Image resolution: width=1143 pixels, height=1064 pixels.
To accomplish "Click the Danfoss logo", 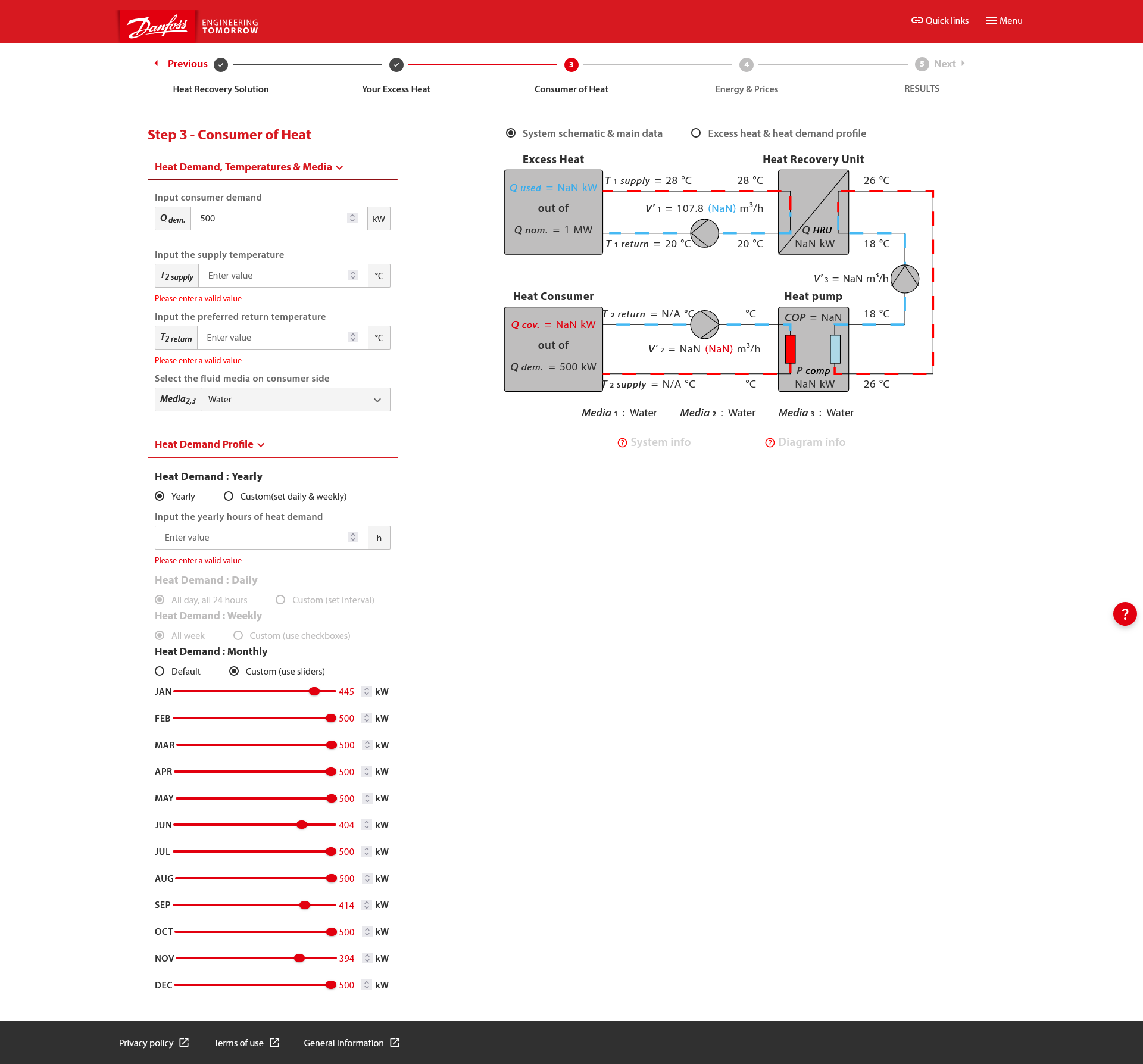I will (158, 26).
